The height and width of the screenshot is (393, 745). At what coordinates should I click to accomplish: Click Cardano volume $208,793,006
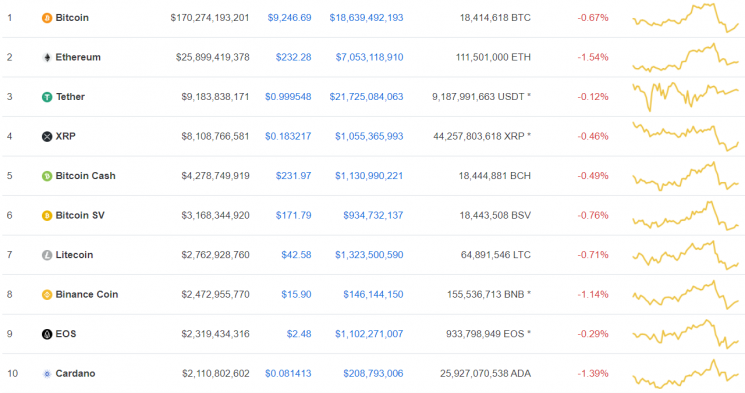pyautogui.click(x=373, y=374)
